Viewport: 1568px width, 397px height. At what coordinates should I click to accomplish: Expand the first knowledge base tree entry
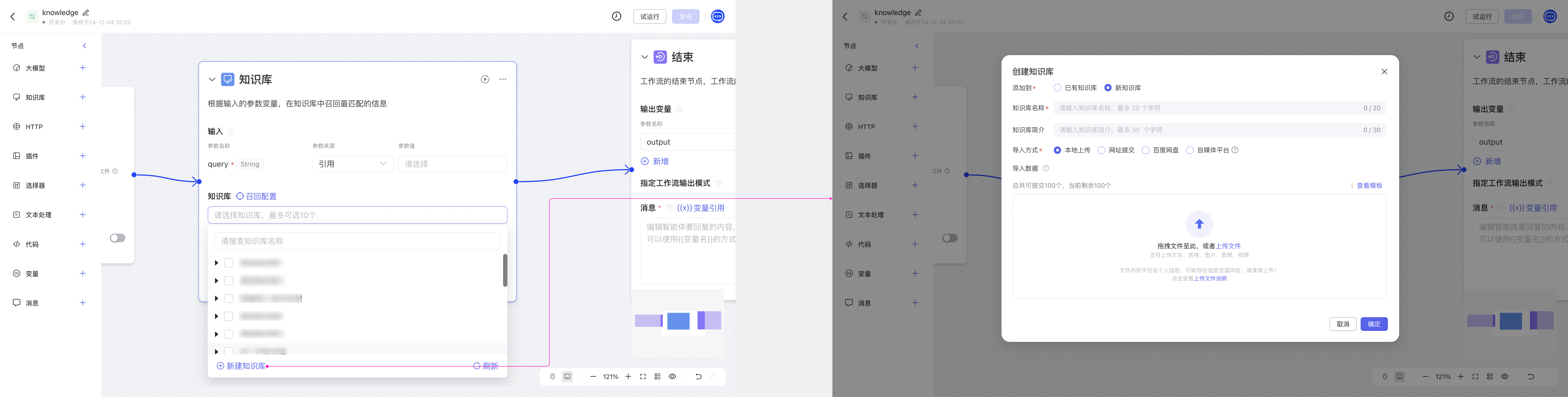pyautogui.click(x=216, y=263)
